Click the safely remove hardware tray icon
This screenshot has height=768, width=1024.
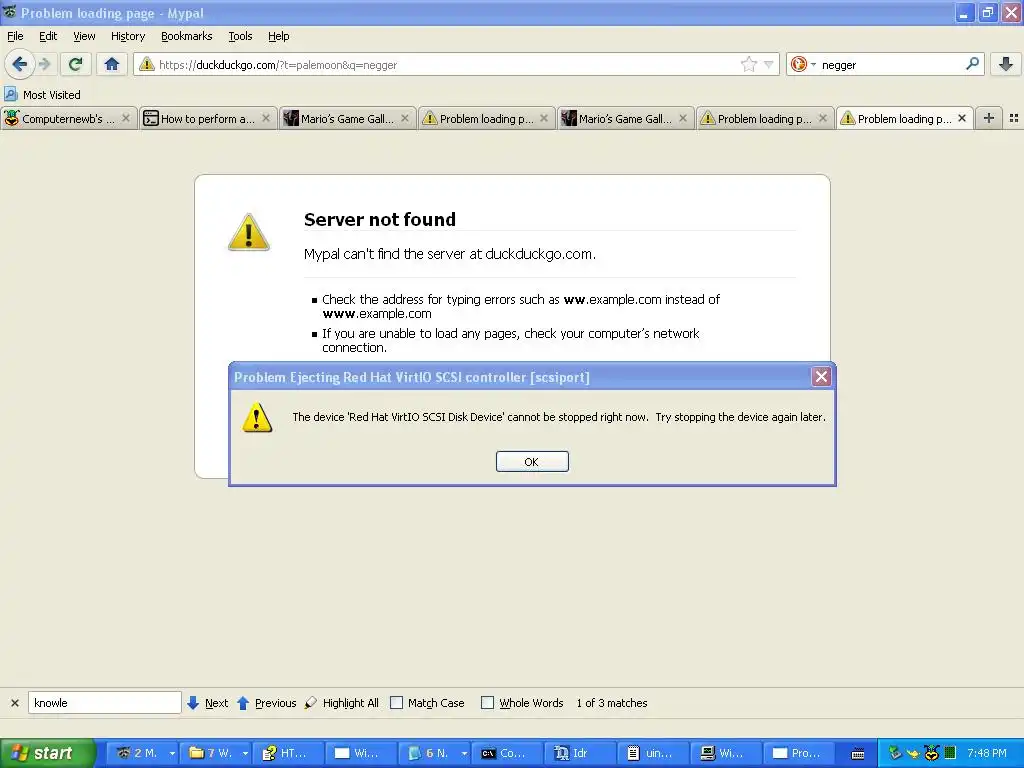[895, 753]
